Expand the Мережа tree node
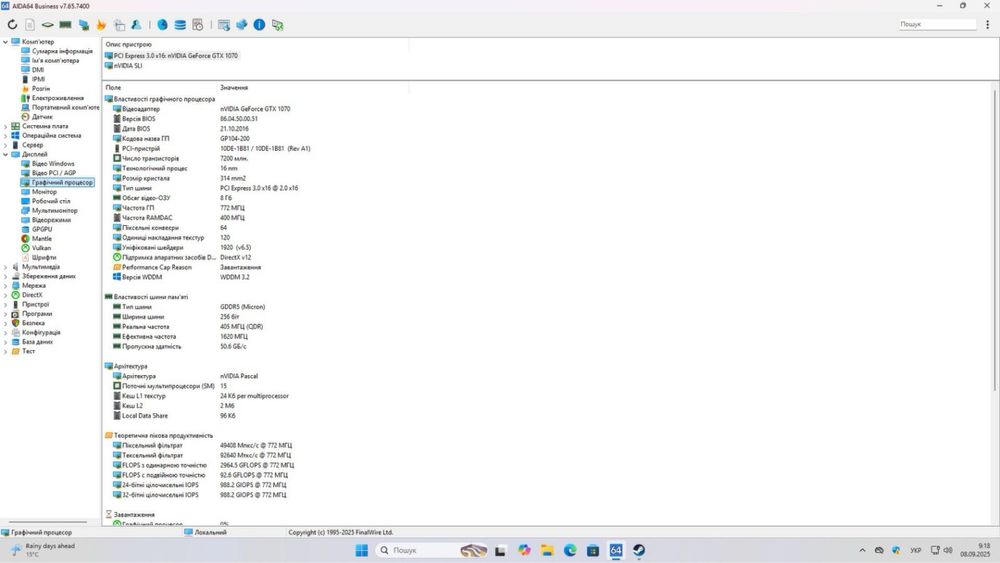 pos(6,286)
